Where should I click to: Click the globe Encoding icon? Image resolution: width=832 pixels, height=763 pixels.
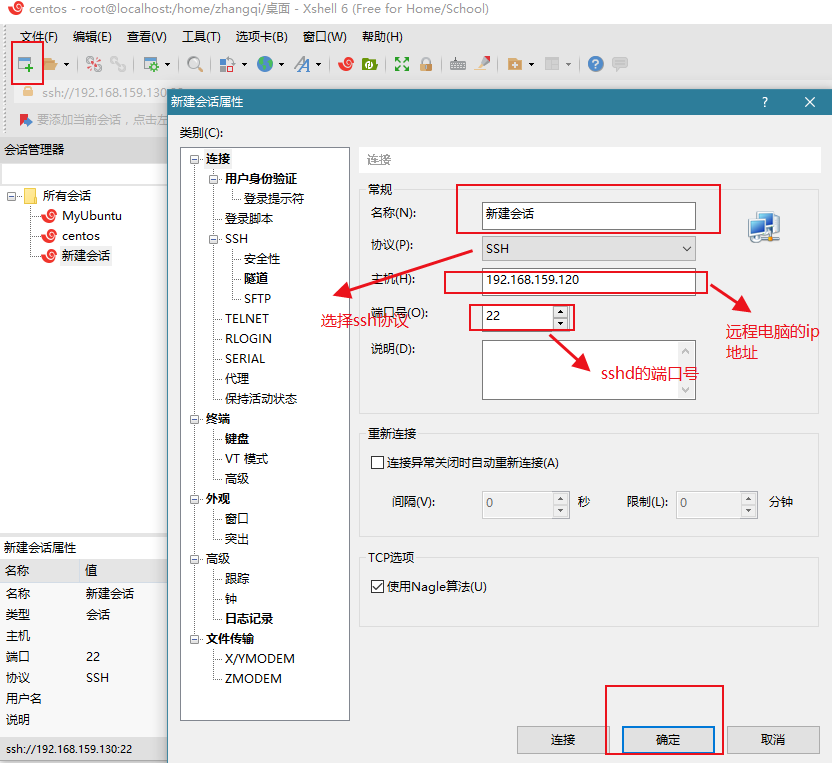click(265, 64)
